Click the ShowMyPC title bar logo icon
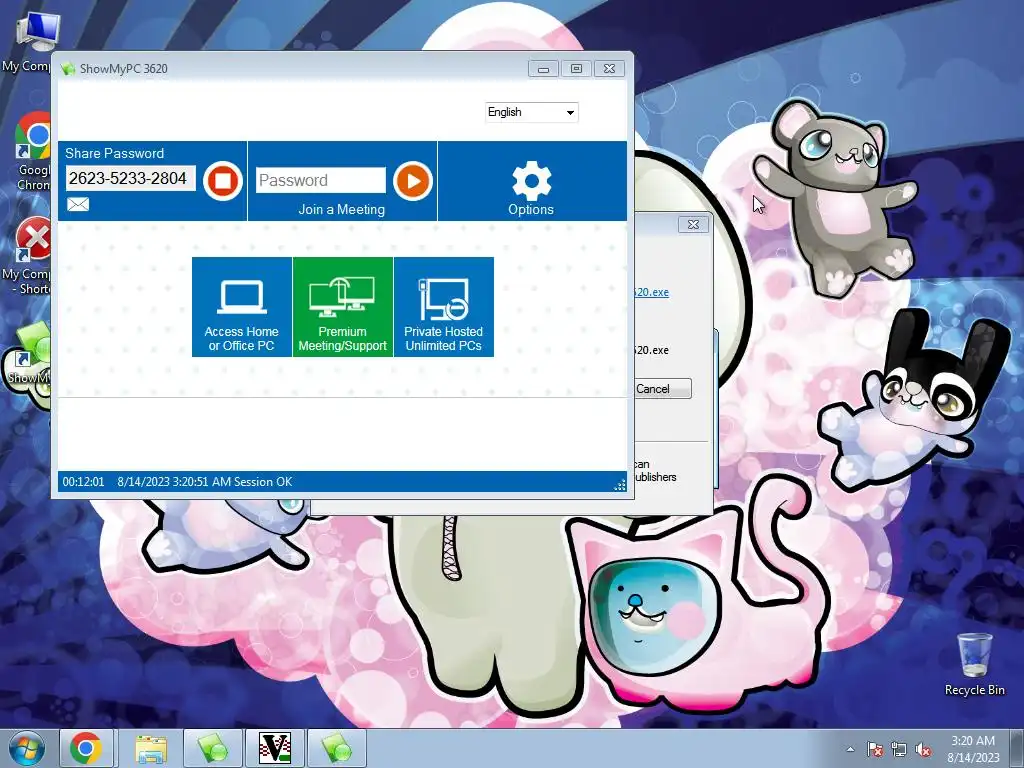The image size is (1024, 768). click(x=68, y=69)
